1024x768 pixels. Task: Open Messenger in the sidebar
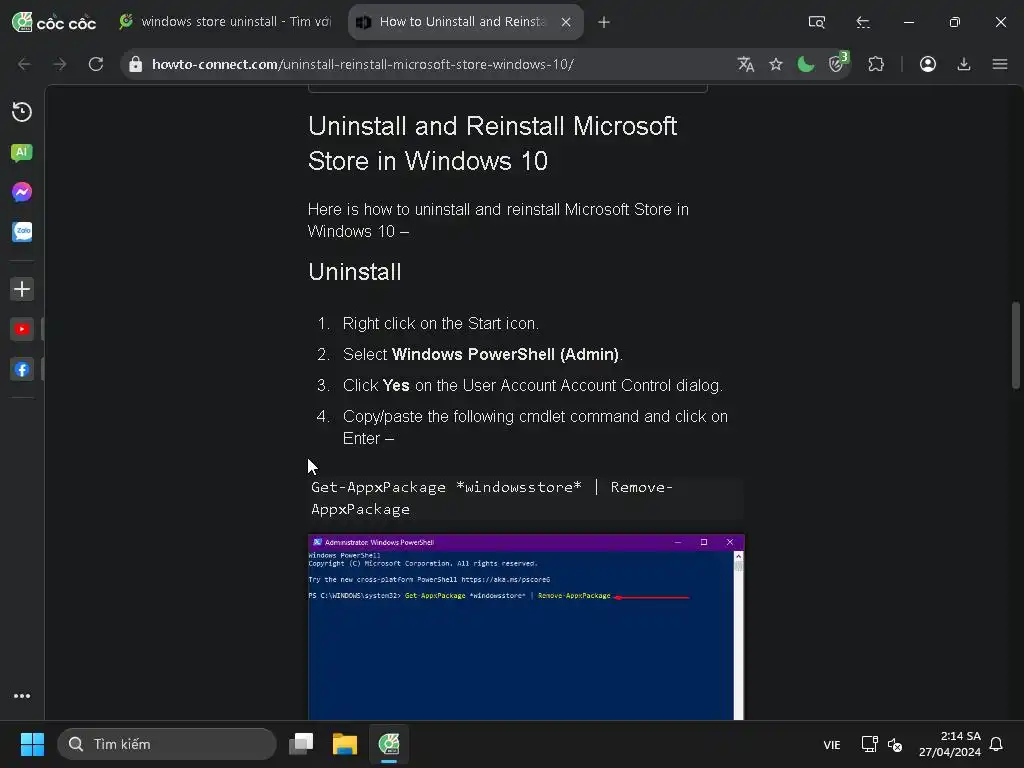pos(22,192)
